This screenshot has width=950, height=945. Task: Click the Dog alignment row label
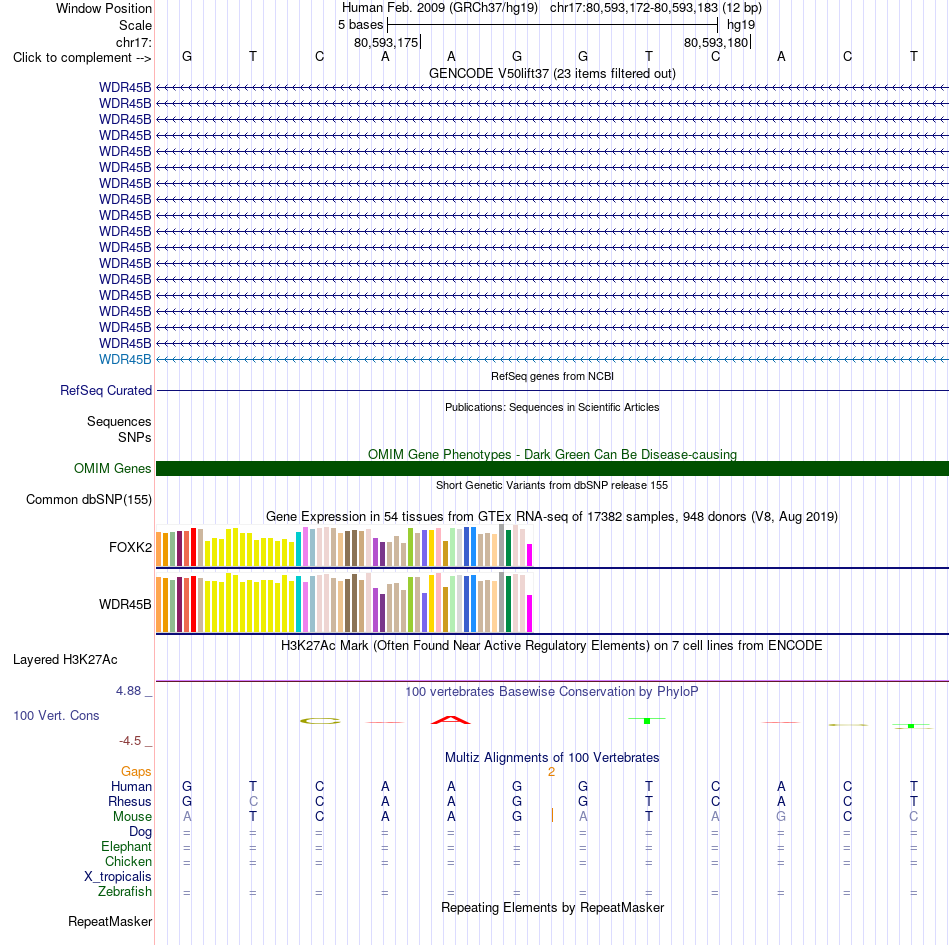coord(140,832)
